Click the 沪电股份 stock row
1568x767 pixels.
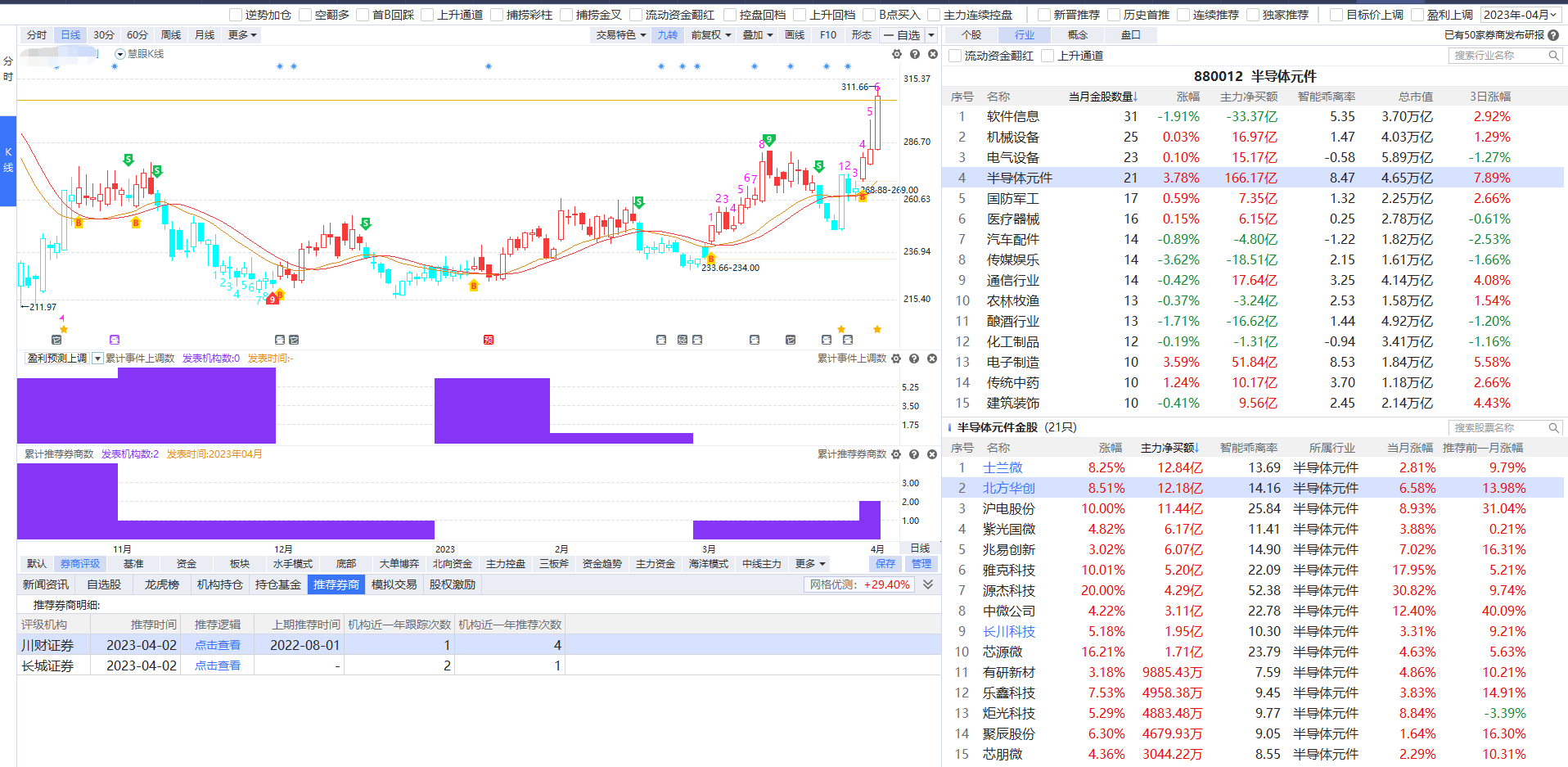[1253, 508]
